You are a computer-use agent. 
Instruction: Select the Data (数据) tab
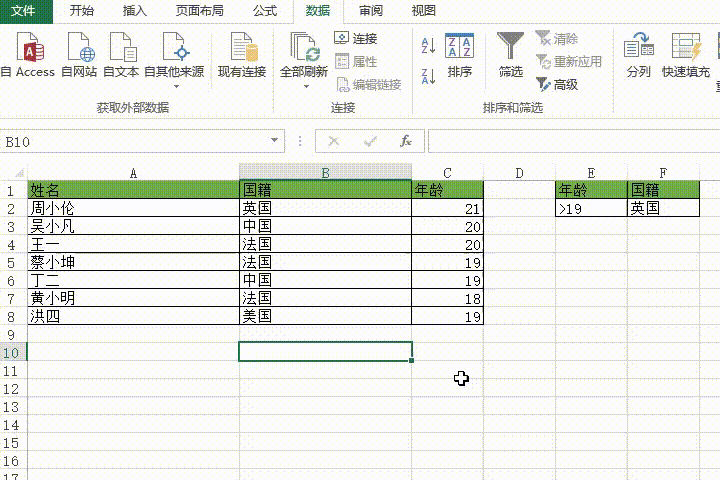coord(318,11)
